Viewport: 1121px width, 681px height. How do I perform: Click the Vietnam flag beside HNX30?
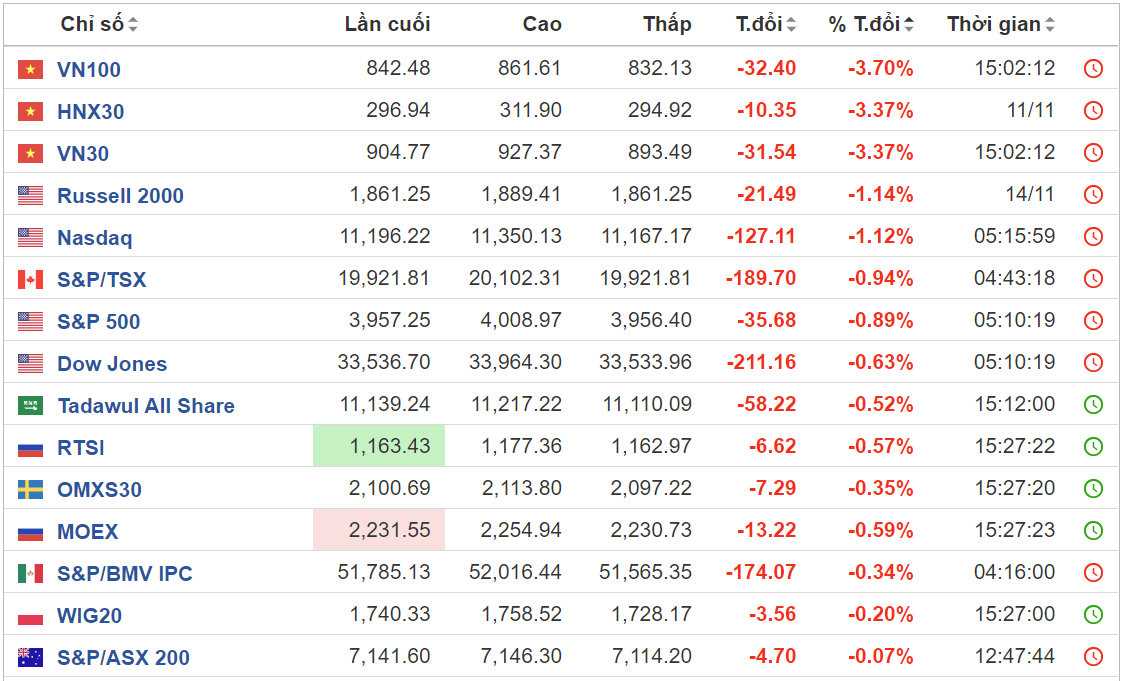(x=30, y=112)
